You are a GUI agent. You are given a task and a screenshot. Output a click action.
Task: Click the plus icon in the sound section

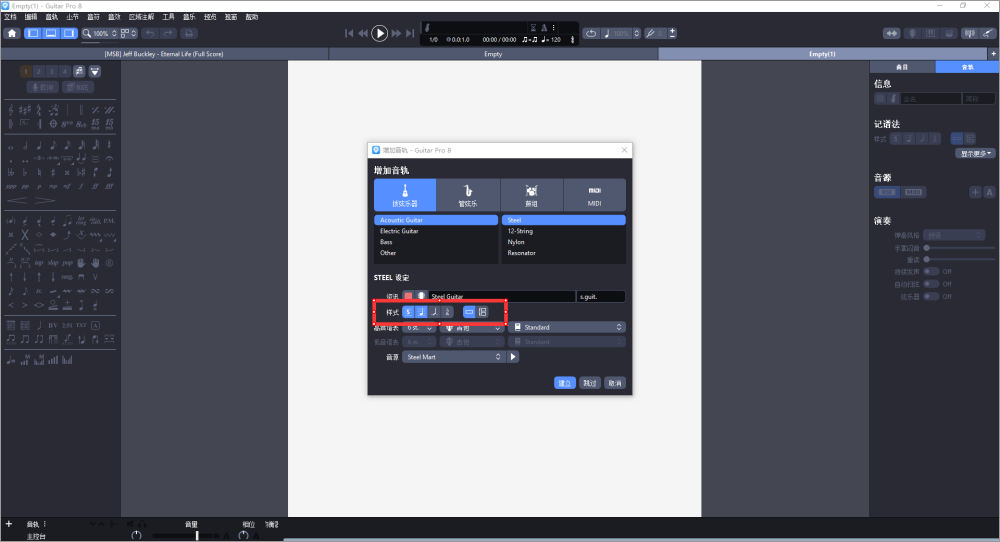[x=975, y=192]
